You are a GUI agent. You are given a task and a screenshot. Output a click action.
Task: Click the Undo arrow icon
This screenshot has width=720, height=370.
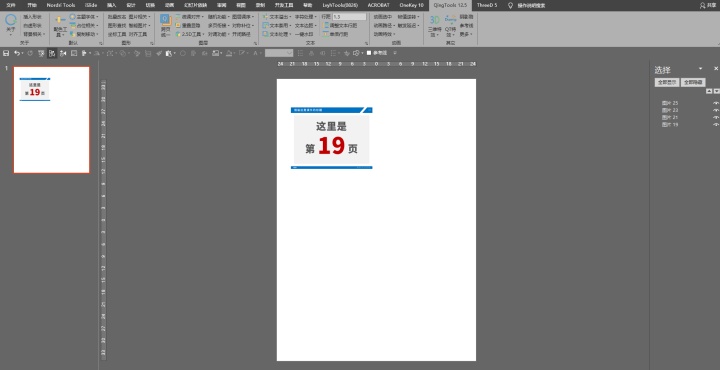[17, 53]
